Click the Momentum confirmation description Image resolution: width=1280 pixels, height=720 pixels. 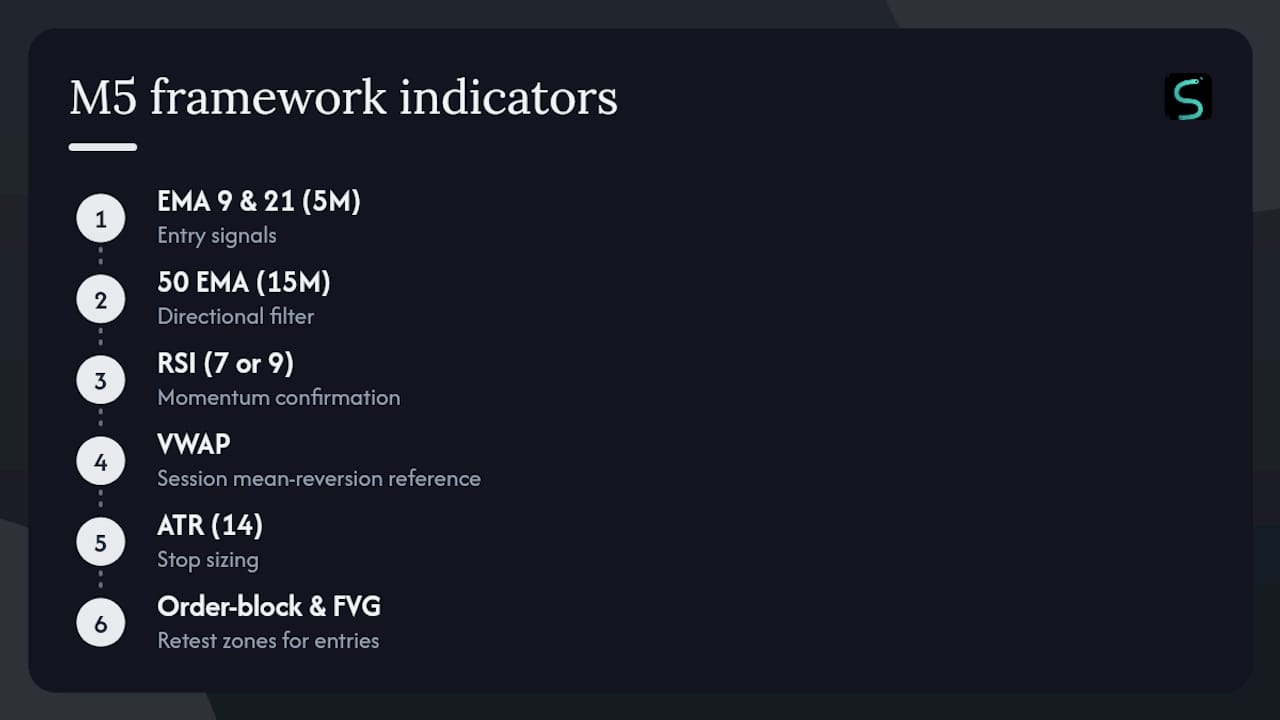click(279, 397)
